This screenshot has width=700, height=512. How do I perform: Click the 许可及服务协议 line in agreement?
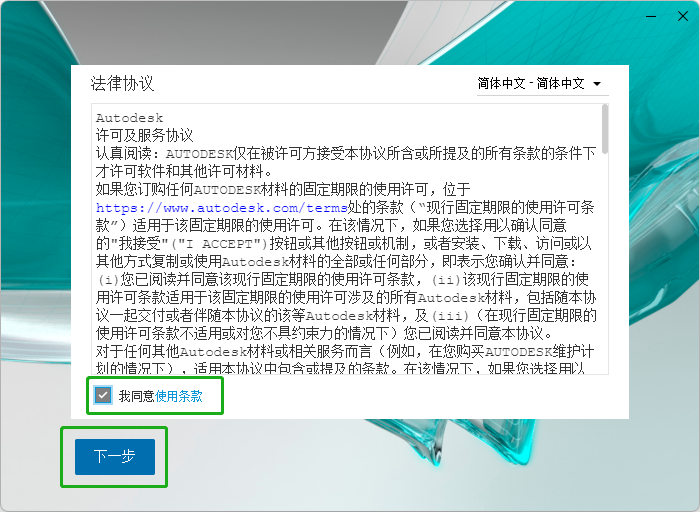(144, 135)
